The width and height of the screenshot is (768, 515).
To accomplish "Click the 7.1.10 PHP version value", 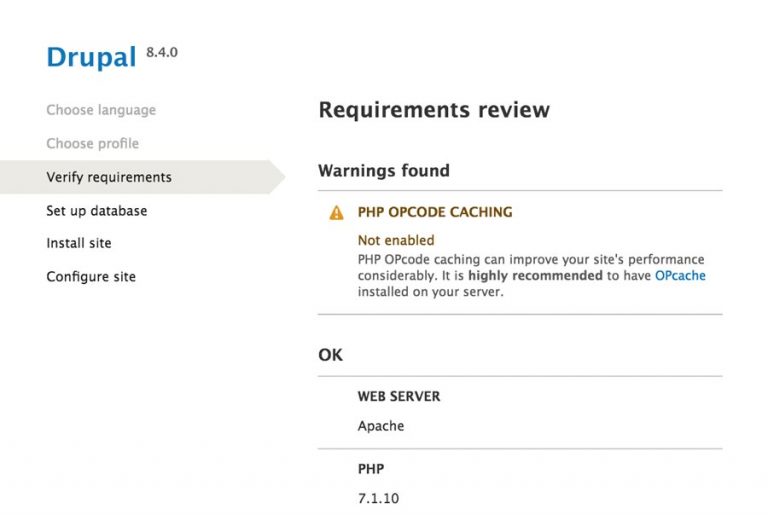I will [379, 497].
